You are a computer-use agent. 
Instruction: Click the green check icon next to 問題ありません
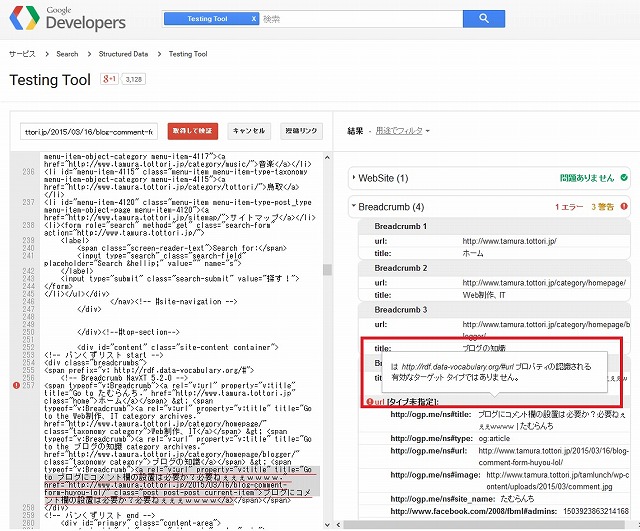pos(624,178)
